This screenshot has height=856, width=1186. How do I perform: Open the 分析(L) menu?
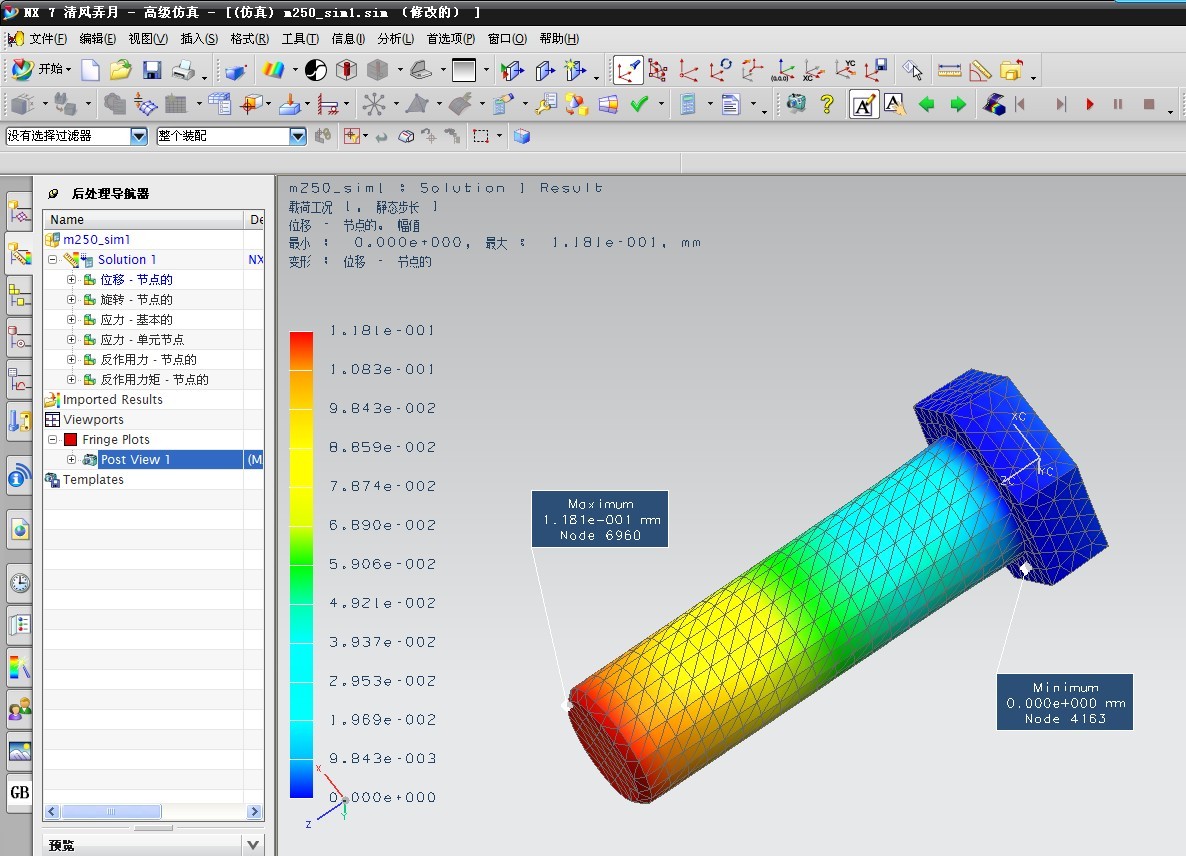coord(396,39)
